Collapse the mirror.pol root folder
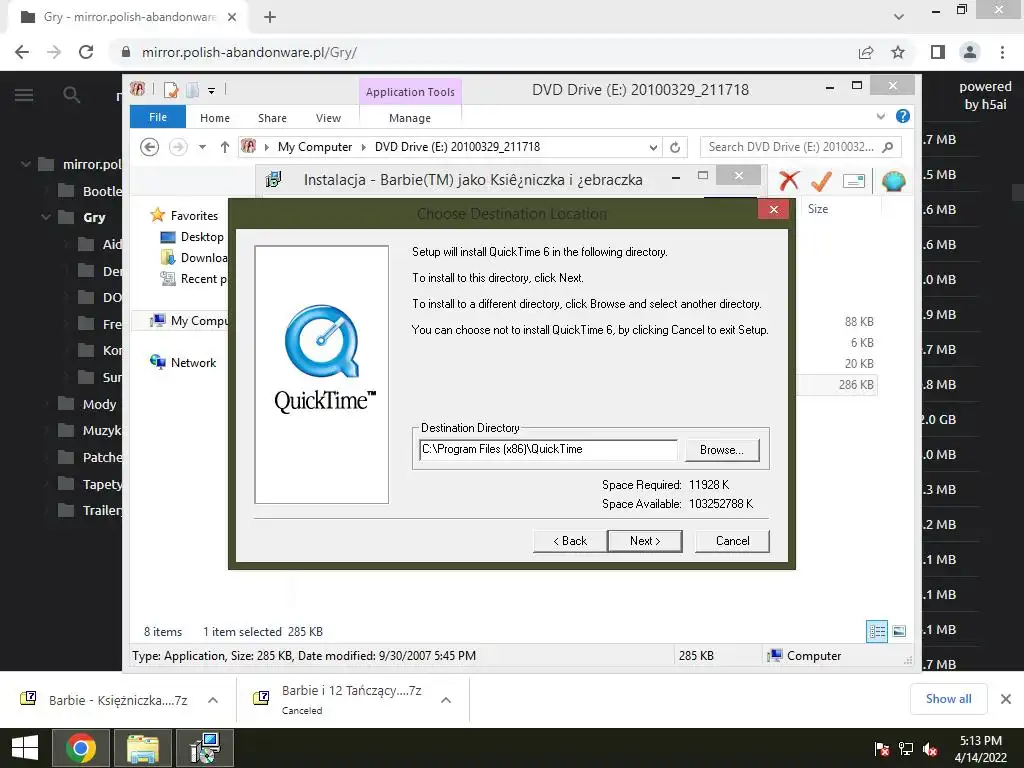The width and height of the screenshot is (1024, 768). click(25, 164)
